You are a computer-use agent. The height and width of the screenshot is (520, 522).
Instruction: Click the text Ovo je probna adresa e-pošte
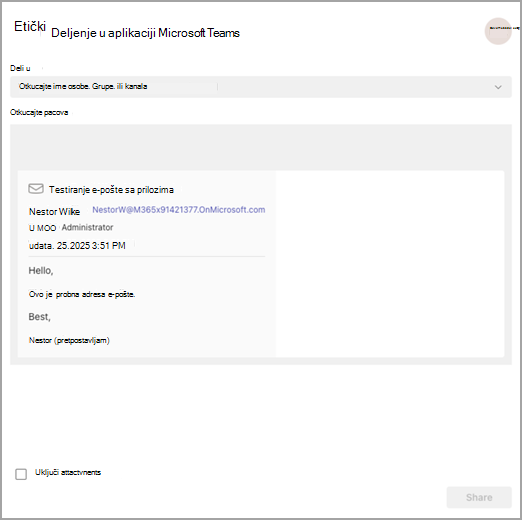pyautogui.click(x=82, y=294)
